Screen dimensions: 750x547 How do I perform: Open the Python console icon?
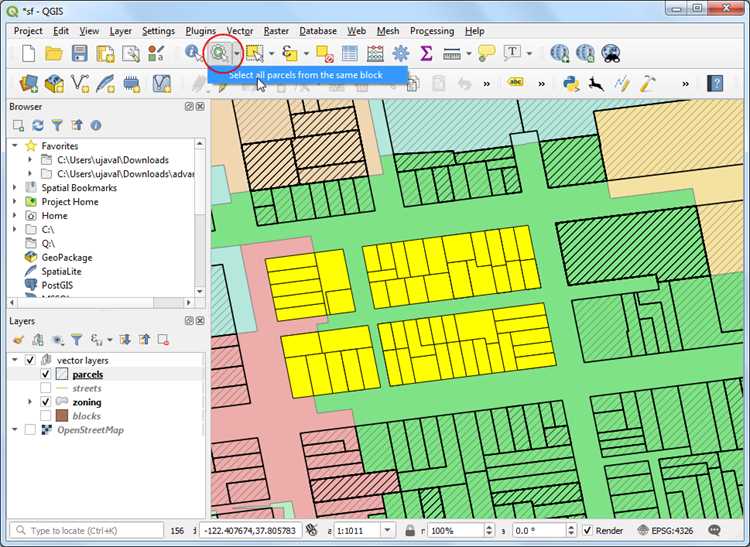[571, 84]
